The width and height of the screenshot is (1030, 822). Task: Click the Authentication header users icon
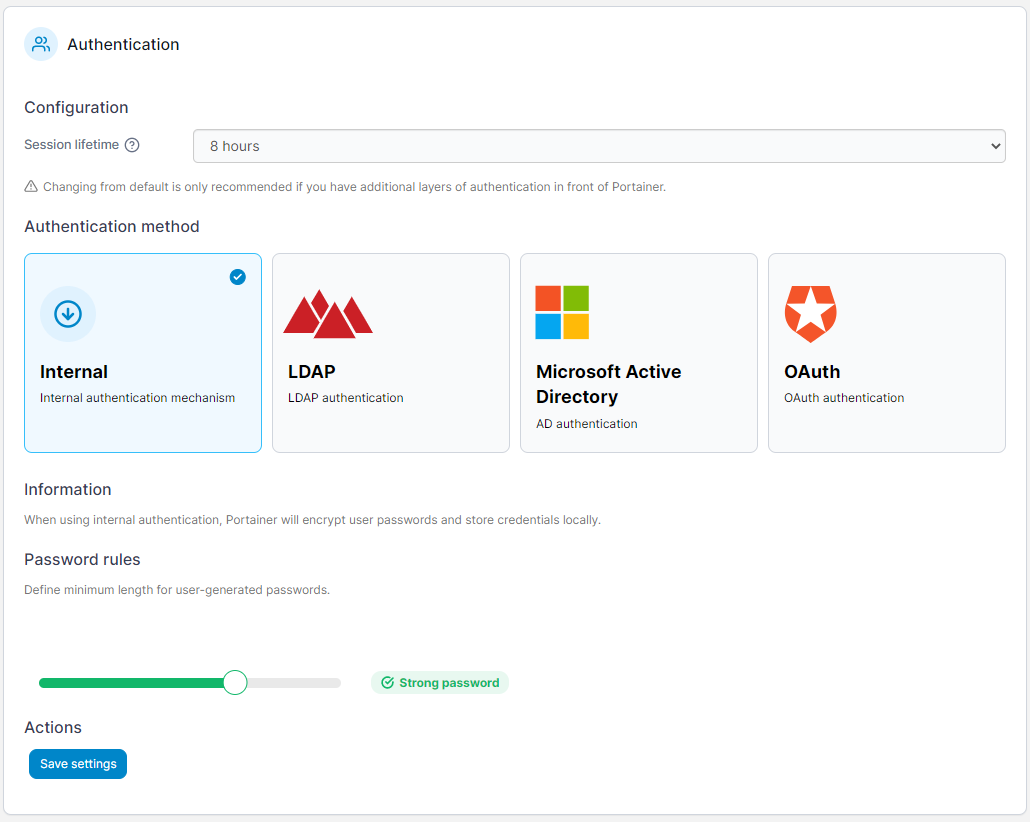click(40, 44)
